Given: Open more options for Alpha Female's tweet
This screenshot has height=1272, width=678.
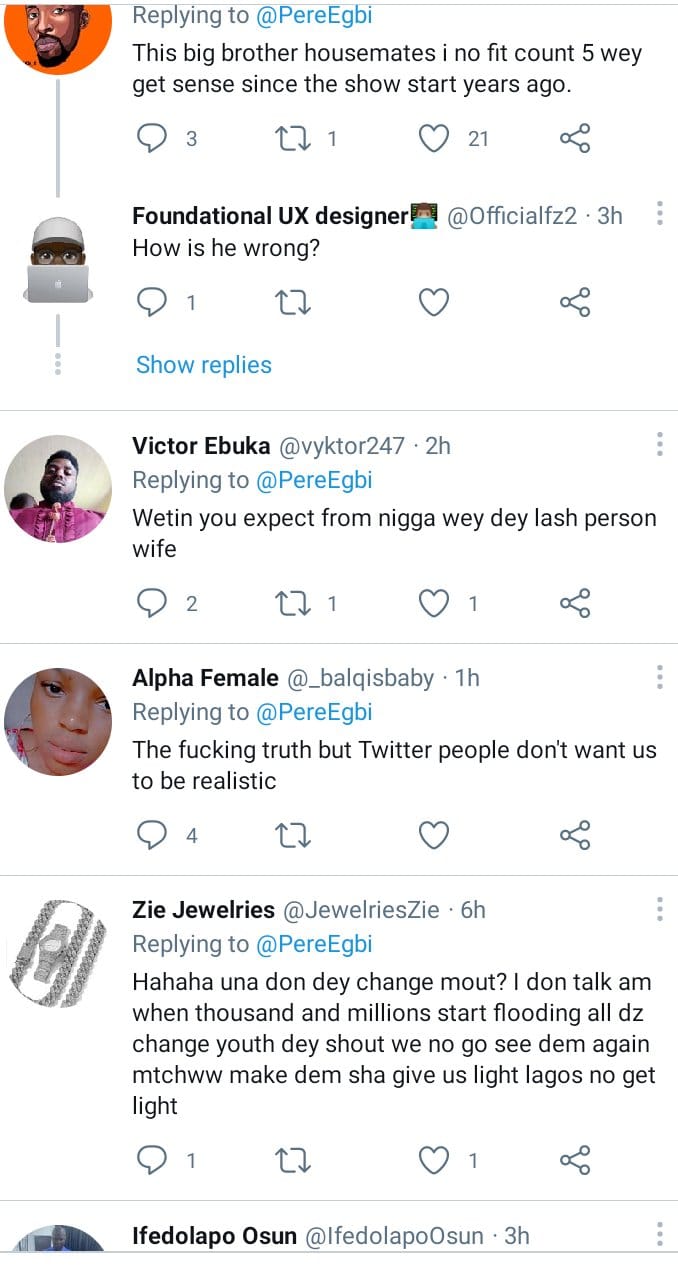Looking at the screenshot, I should coord(659,677).
